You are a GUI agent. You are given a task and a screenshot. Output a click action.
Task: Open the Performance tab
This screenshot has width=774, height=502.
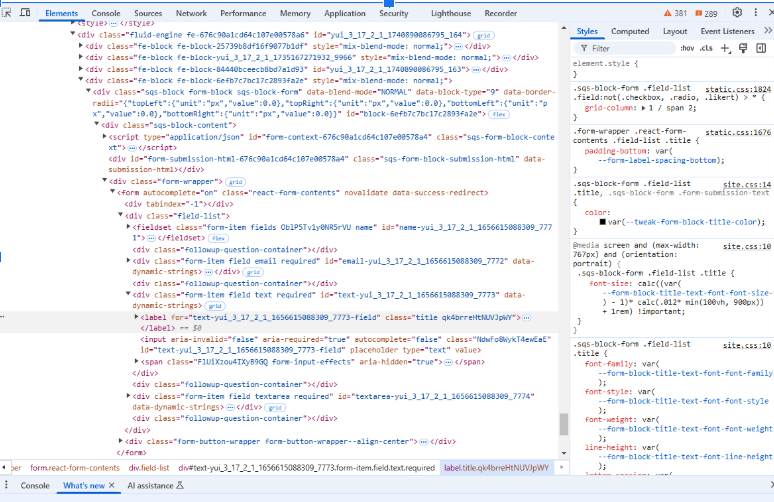click(x=243, y=13)
